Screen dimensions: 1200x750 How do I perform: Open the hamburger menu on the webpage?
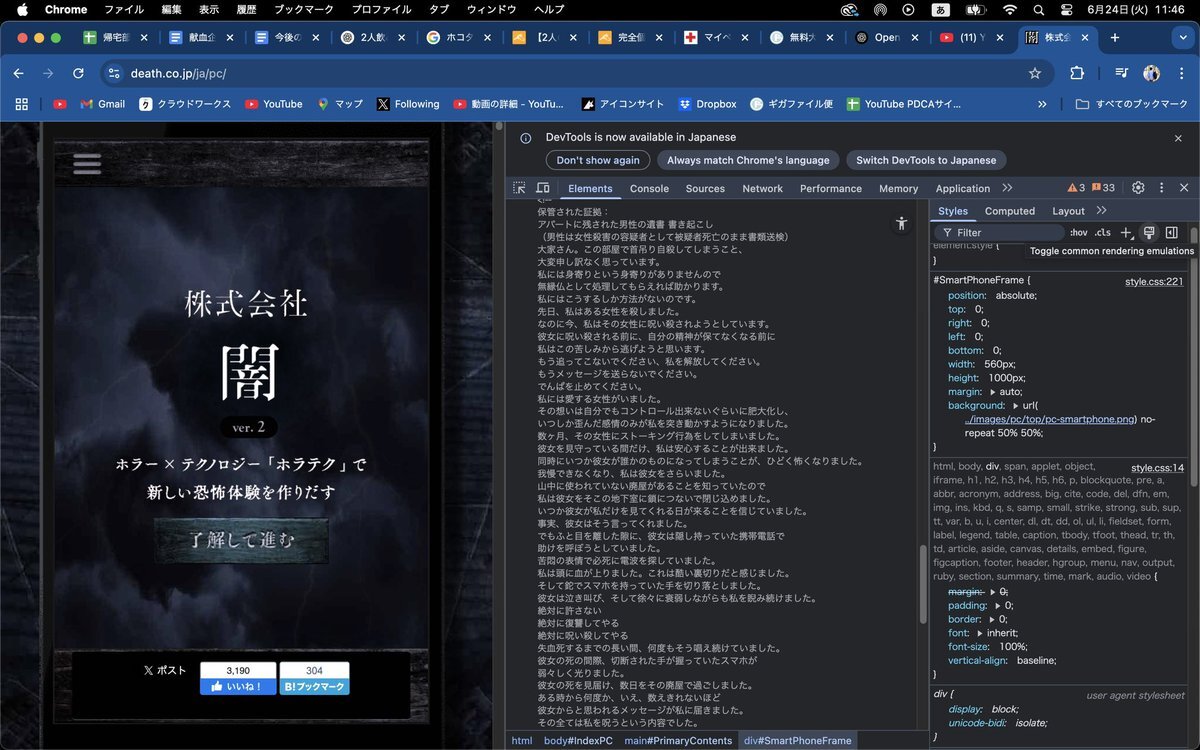(x=87, y=164)
